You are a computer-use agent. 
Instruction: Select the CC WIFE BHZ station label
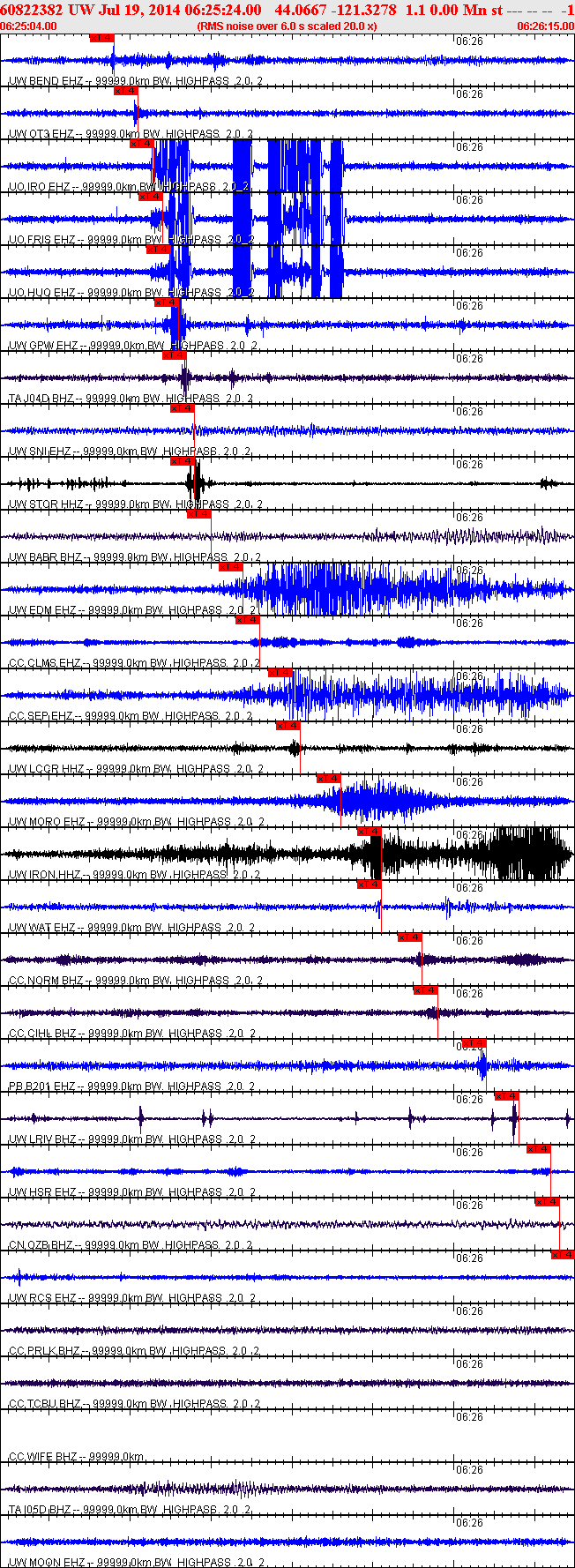tap(77, 1457)
